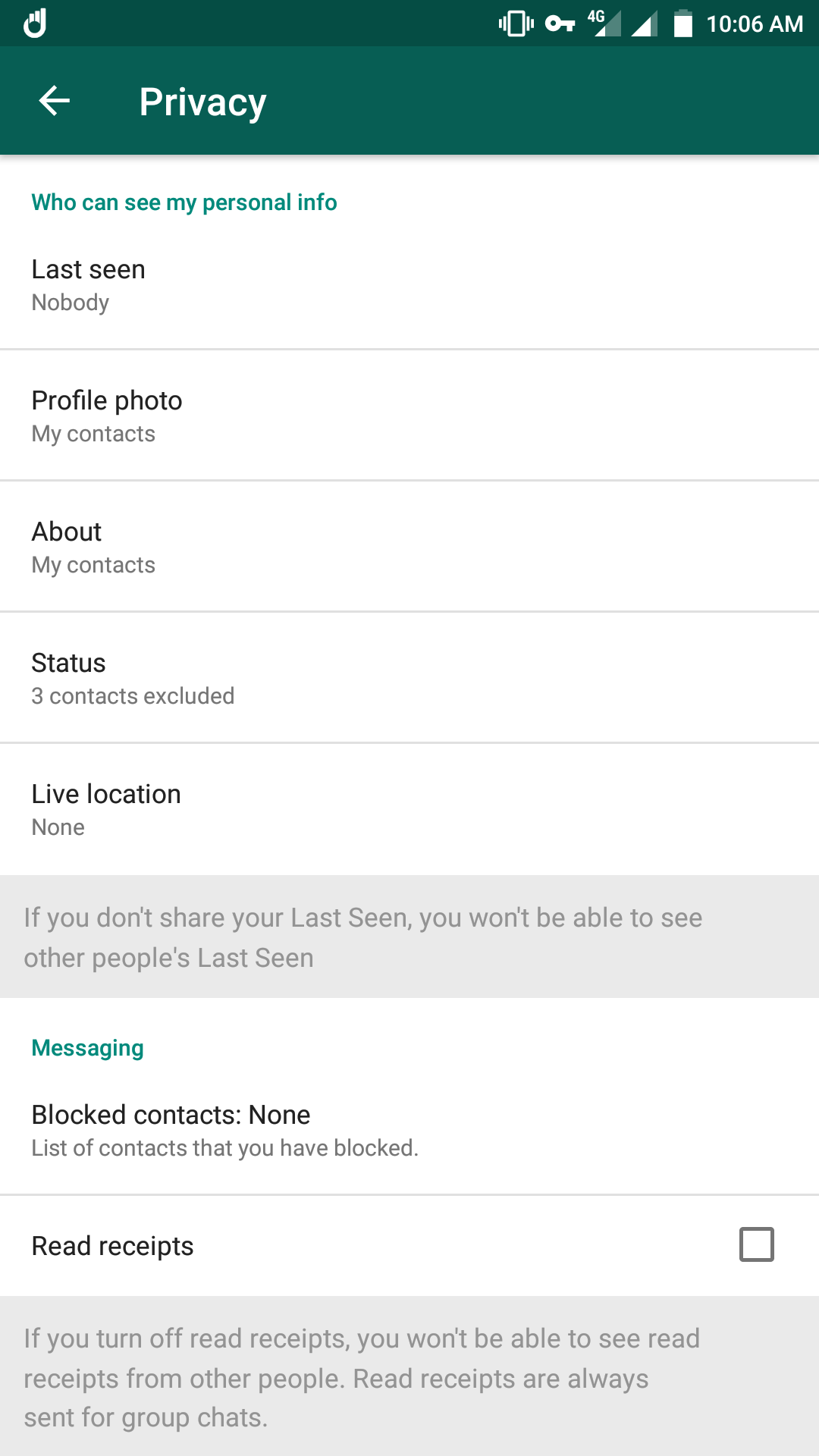Viewport: 819px width, 1456px height.
Task: Tap the 4G signal indicator icon
Action: (604, 23)
